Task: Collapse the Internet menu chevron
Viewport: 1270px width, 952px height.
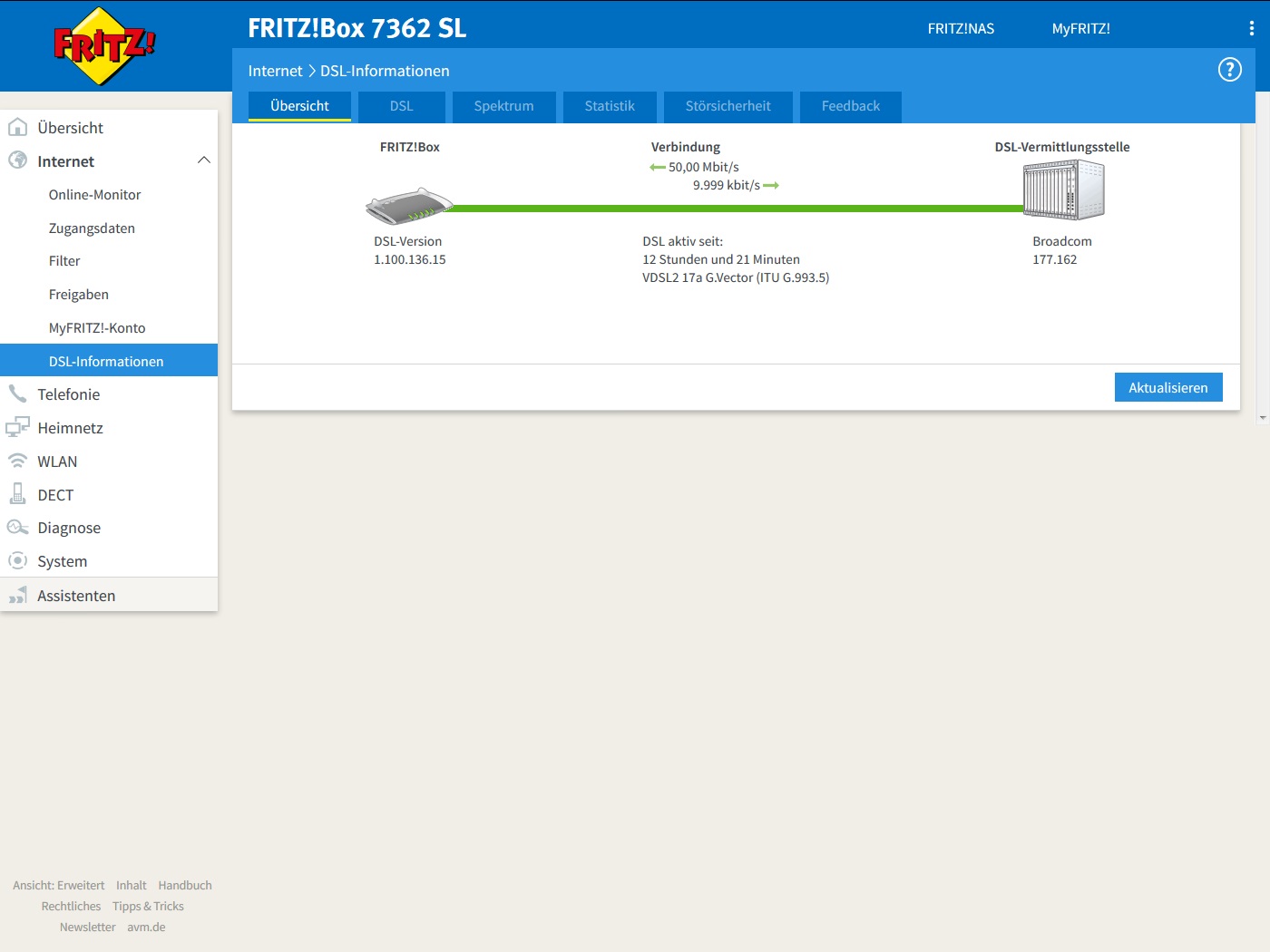Action: tap(204, 160)
